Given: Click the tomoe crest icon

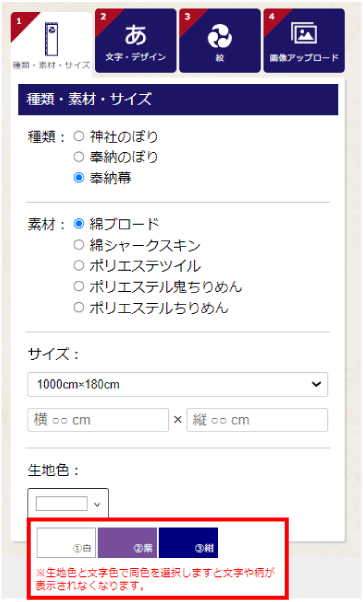Looking at the screenshot, I should tap(220, 37).
